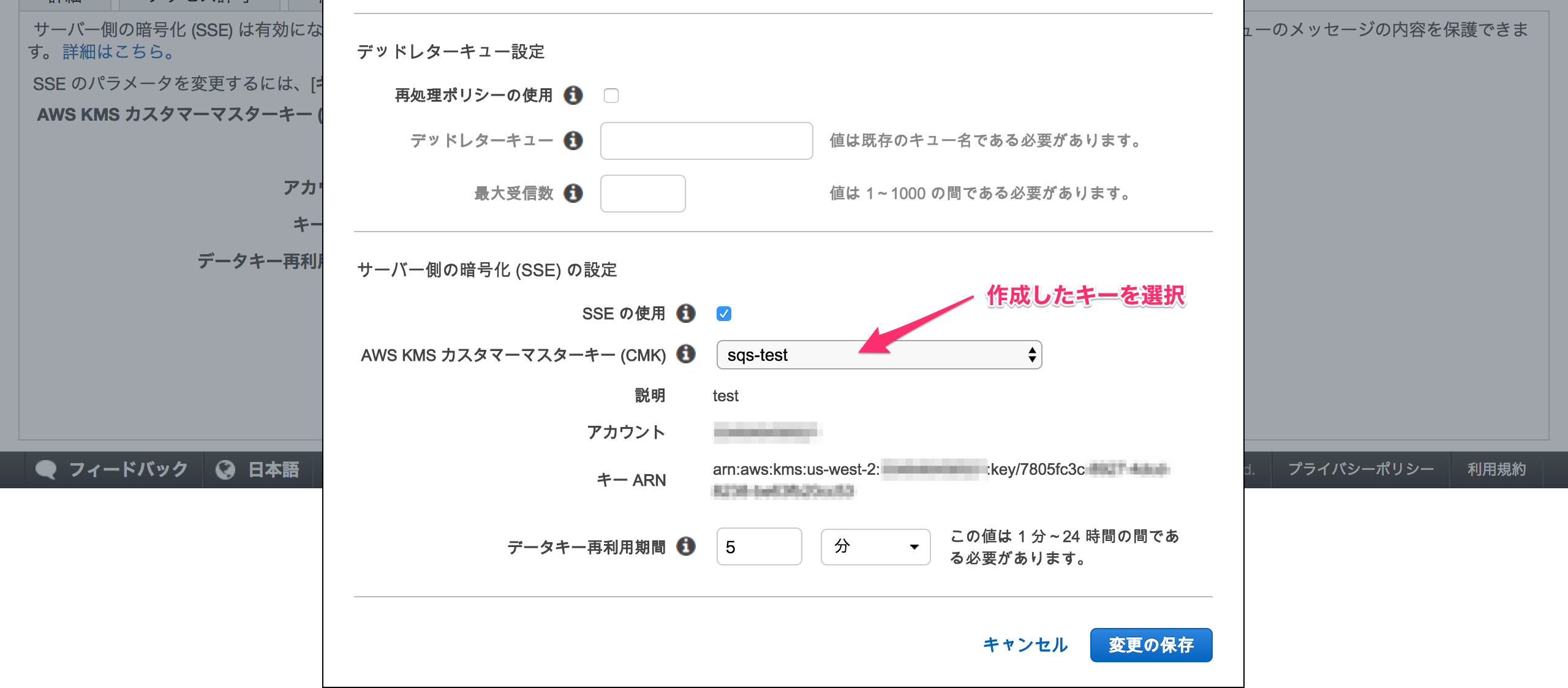The width and height of the screenshot is (1568, 688).
Task: Open info icon beside 最大受信数 label
Action: click(573, 193)
